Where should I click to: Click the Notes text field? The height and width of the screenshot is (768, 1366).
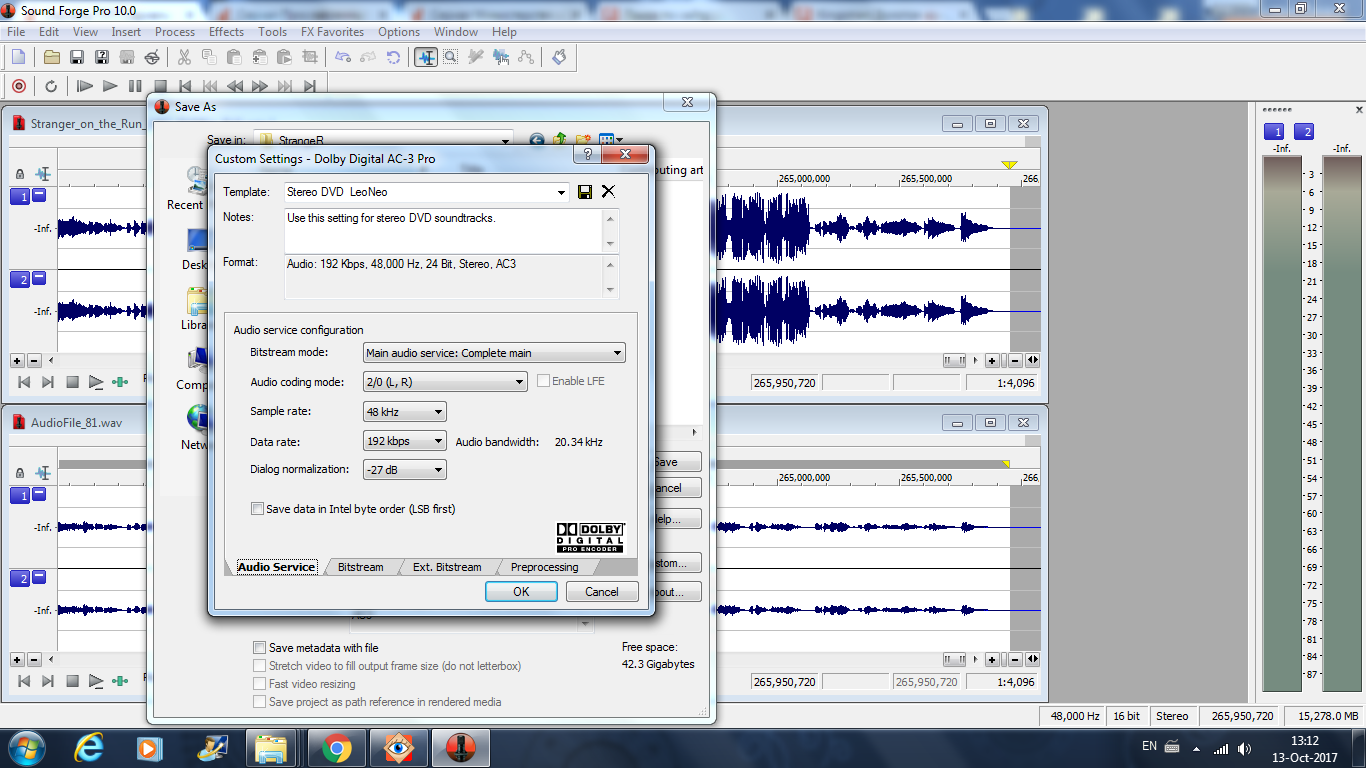point(445,231)
